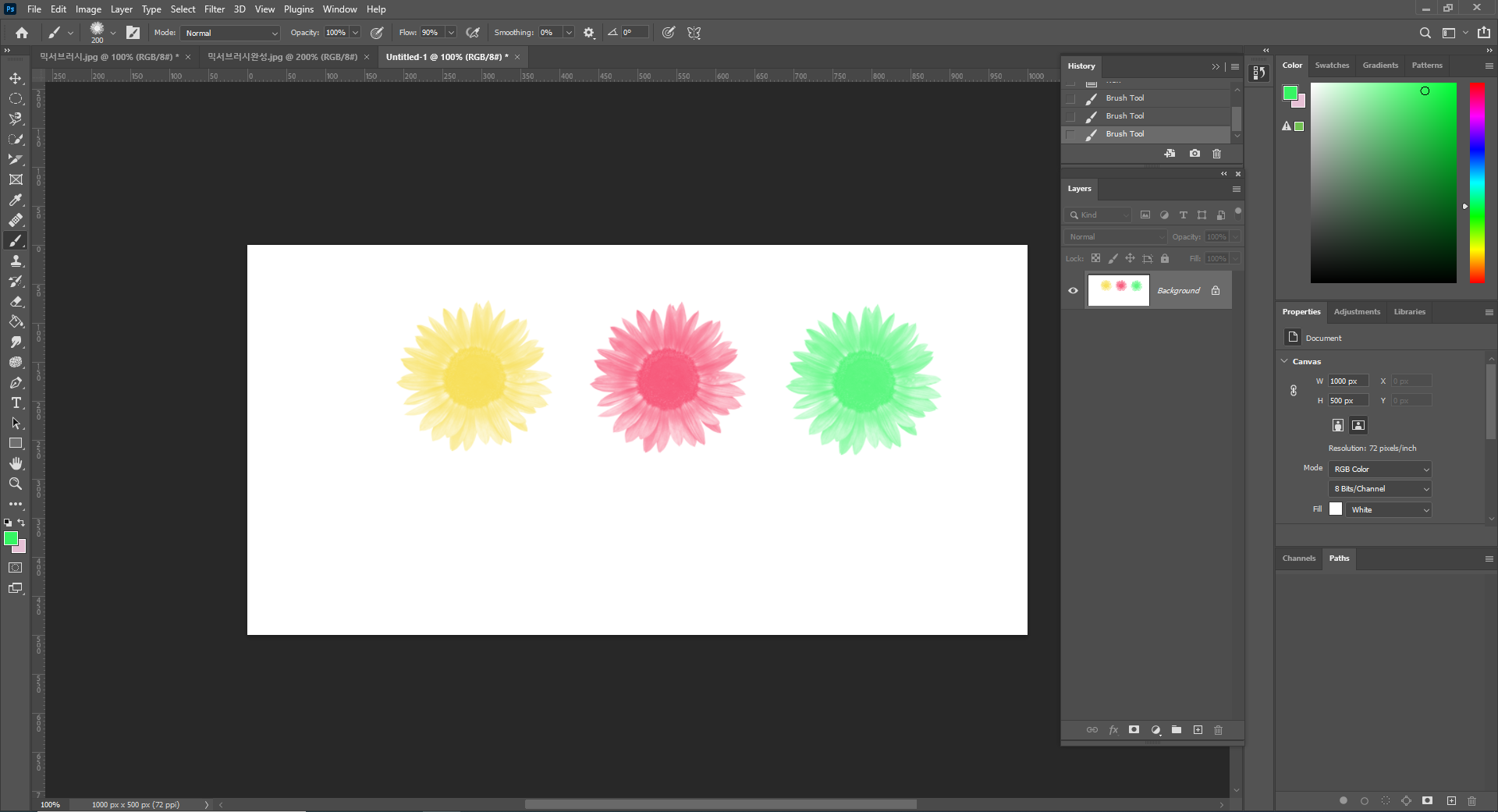The height and width of the screenshot is (812, 1498).
Task: Select the Eyedropper tool
Action: 16,200
